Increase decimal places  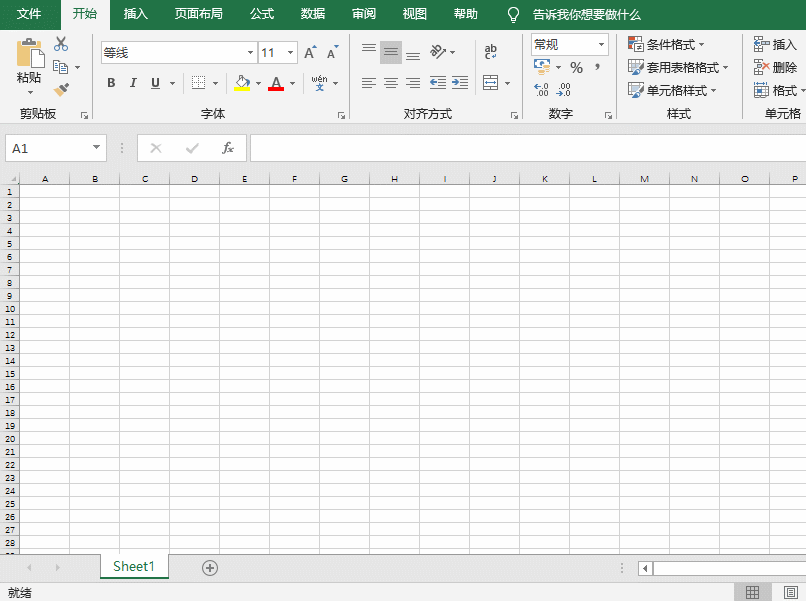[541, 90]
